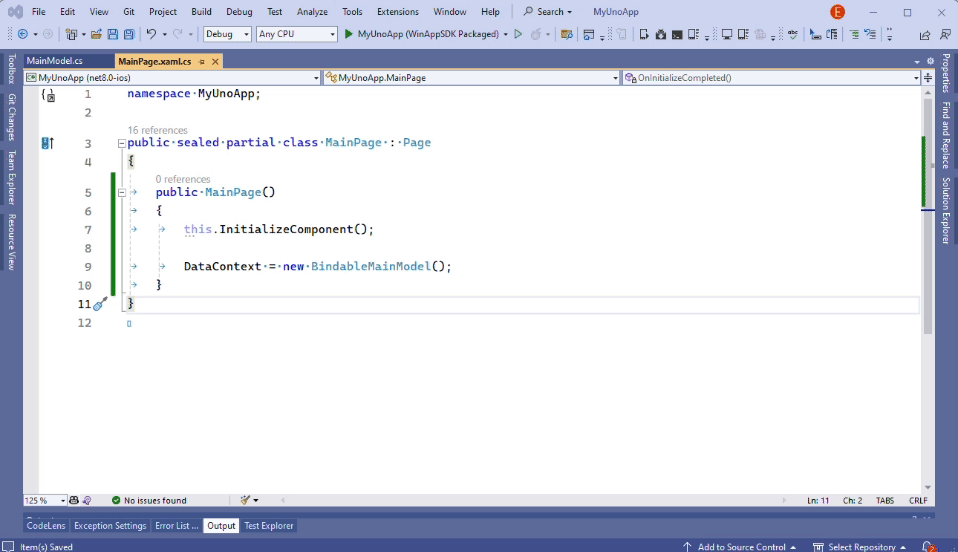
Task: Click the browser window toolbar icon
Action: 588,34
